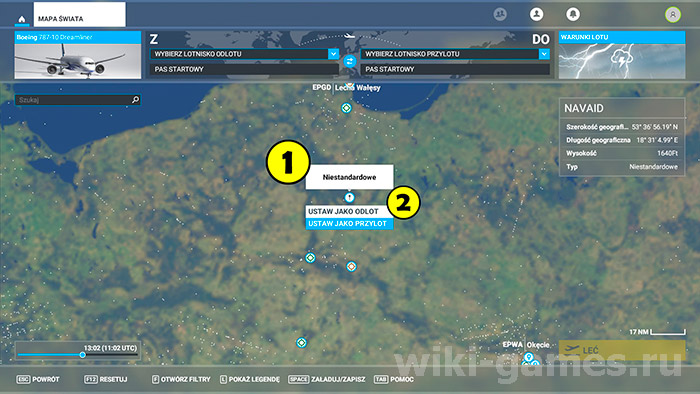The image size is (700, 394).
Task: Click the LEĆ fly button
Action: pos(621,350)
